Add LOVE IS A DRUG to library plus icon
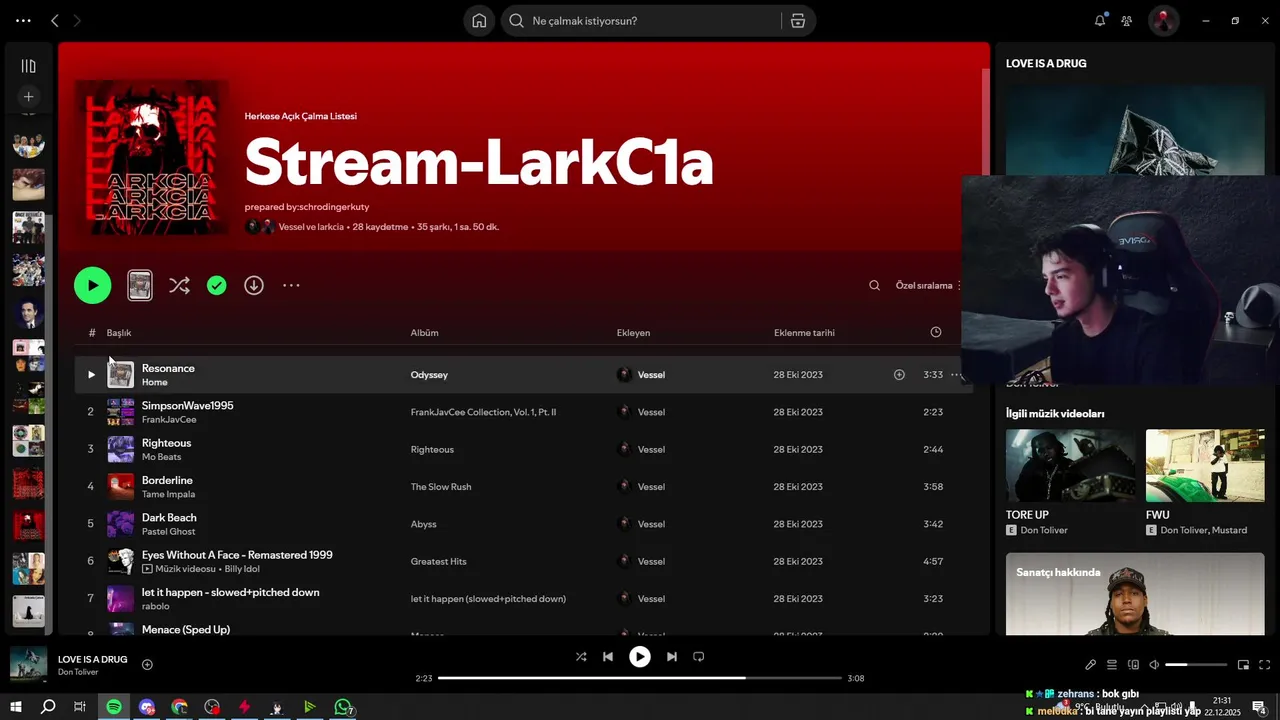 point(147,665)
